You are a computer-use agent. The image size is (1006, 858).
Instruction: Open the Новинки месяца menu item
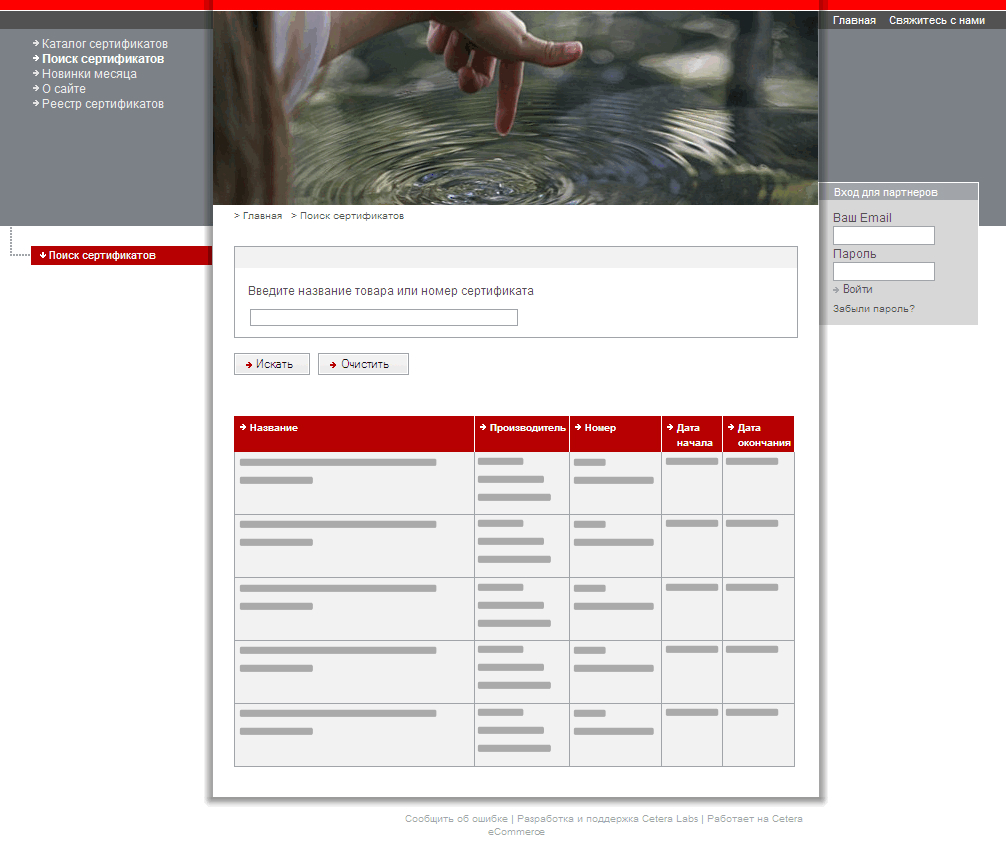pyautogui.click(x=89, y=74)
